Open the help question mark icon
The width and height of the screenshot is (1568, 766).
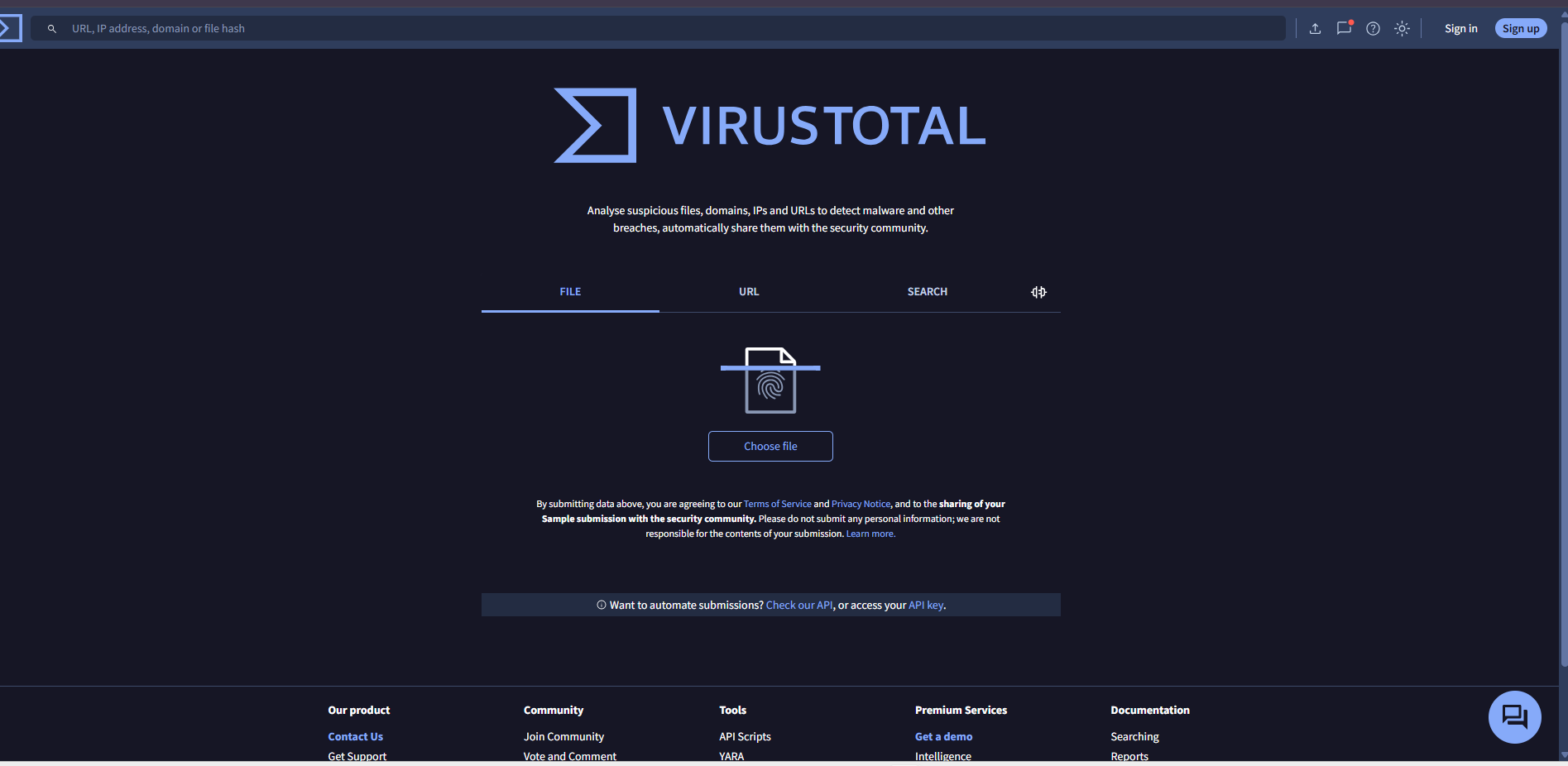(x=1373, y=29)
